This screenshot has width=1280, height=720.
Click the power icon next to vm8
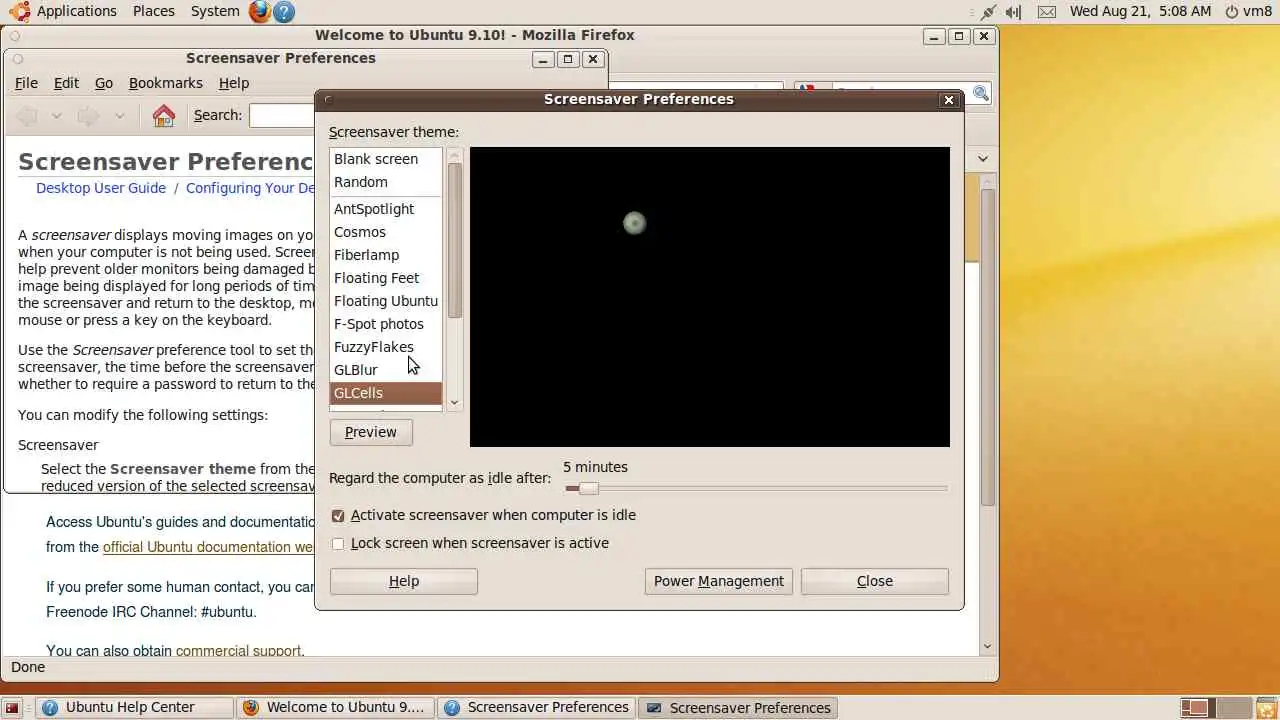pos(1230,12)
